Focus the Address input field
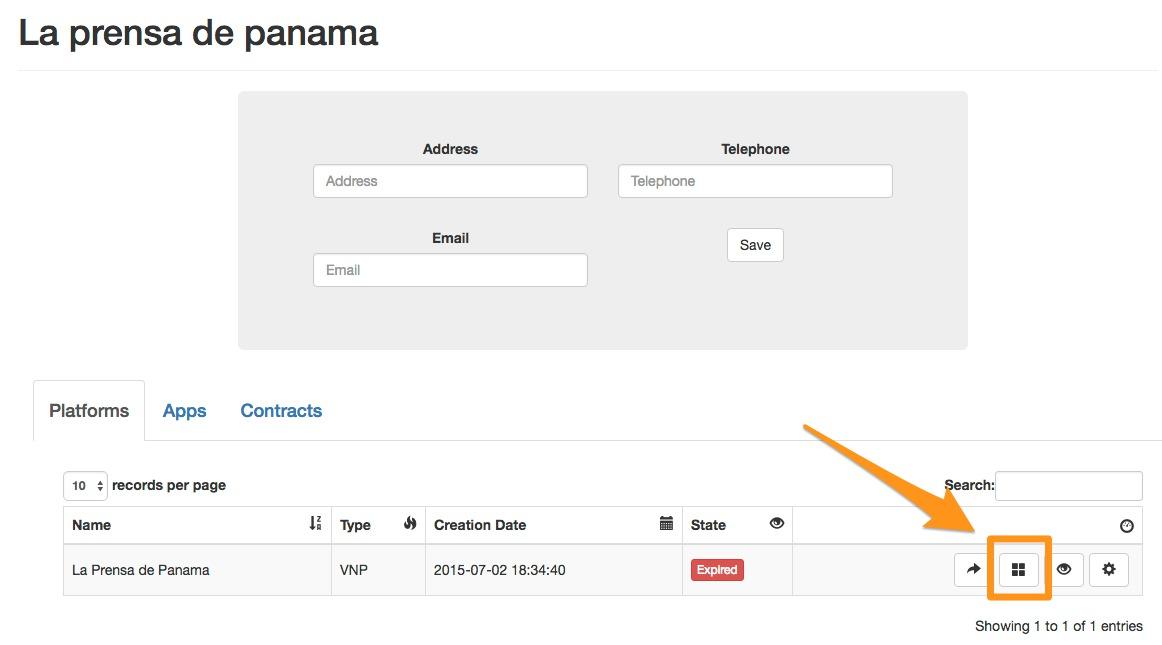1162x645 pixels. [450, 182]
